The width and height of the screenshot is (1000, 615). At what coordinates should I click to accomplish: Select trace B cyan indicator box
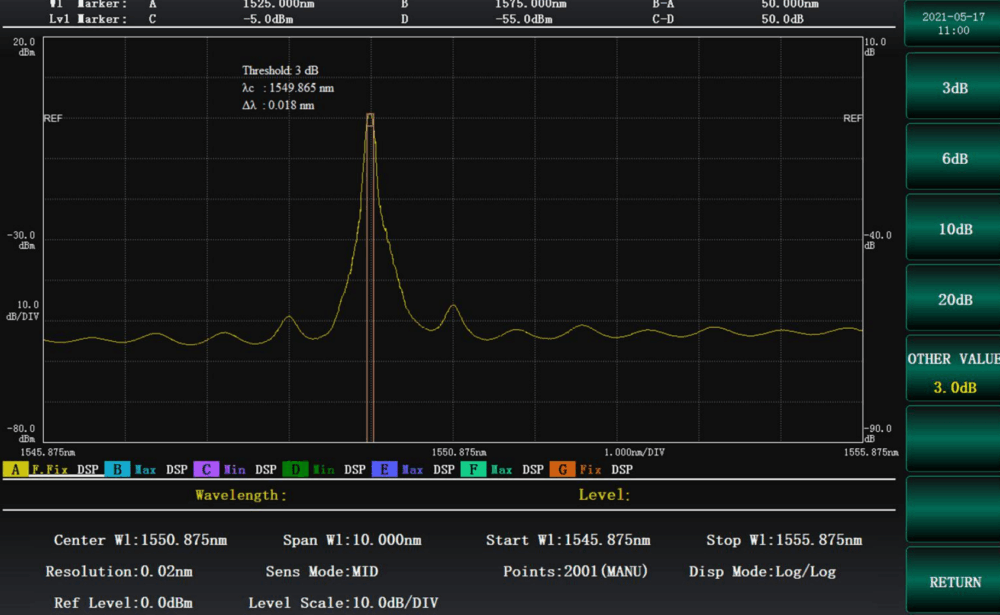(117, 469)
